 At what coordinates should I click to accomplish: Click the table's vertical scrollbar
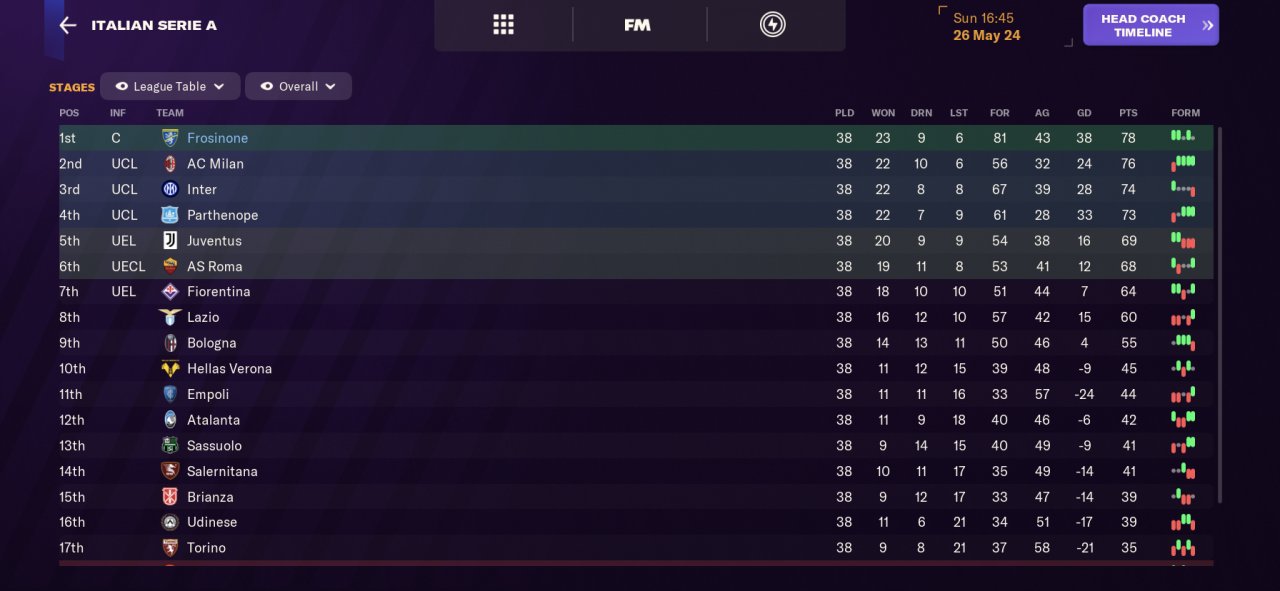[1219, 314]
